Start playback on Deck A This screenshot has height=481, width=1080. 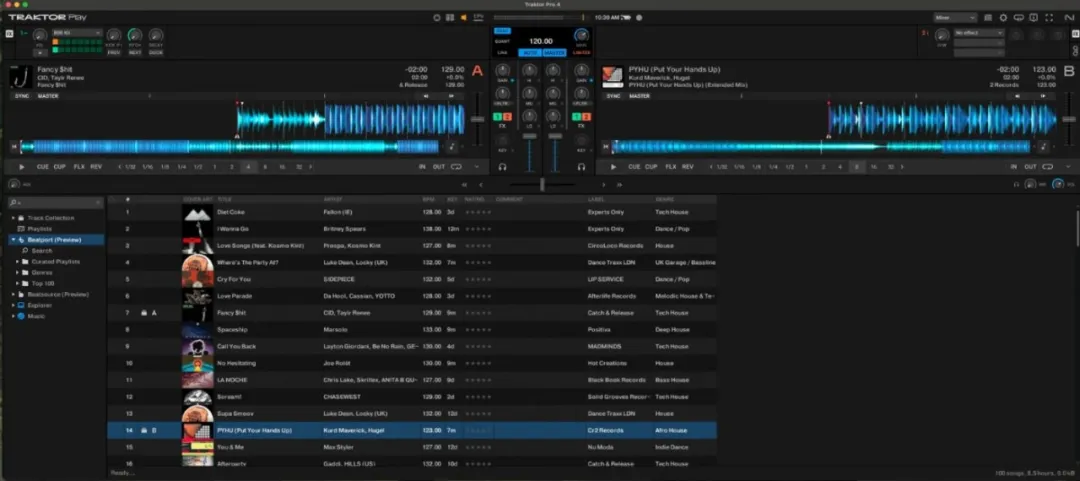pos(22,167)
